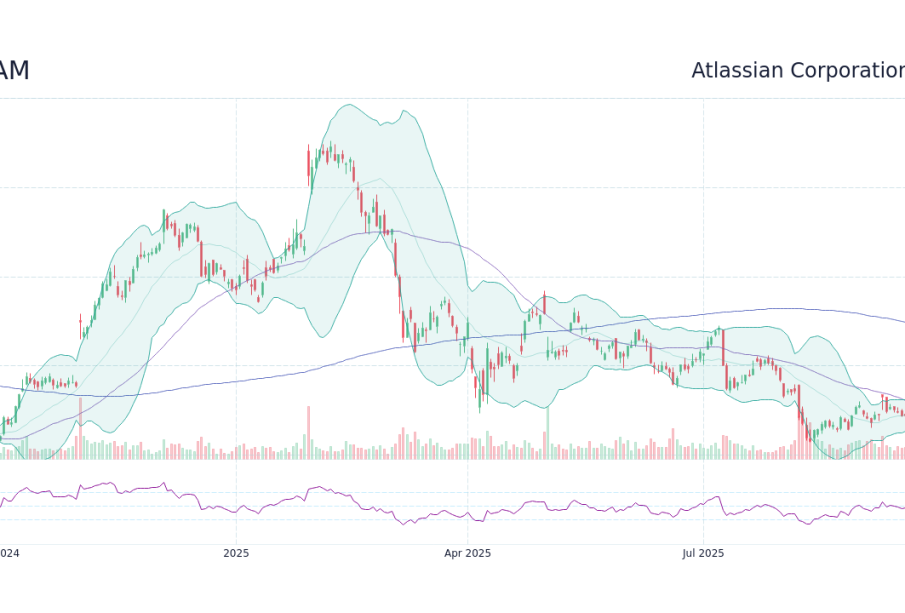Click the red candlestick at the May 2025 high
This screenshot has height=613, width=905.
pyautogui.click(x=544, y=302)
